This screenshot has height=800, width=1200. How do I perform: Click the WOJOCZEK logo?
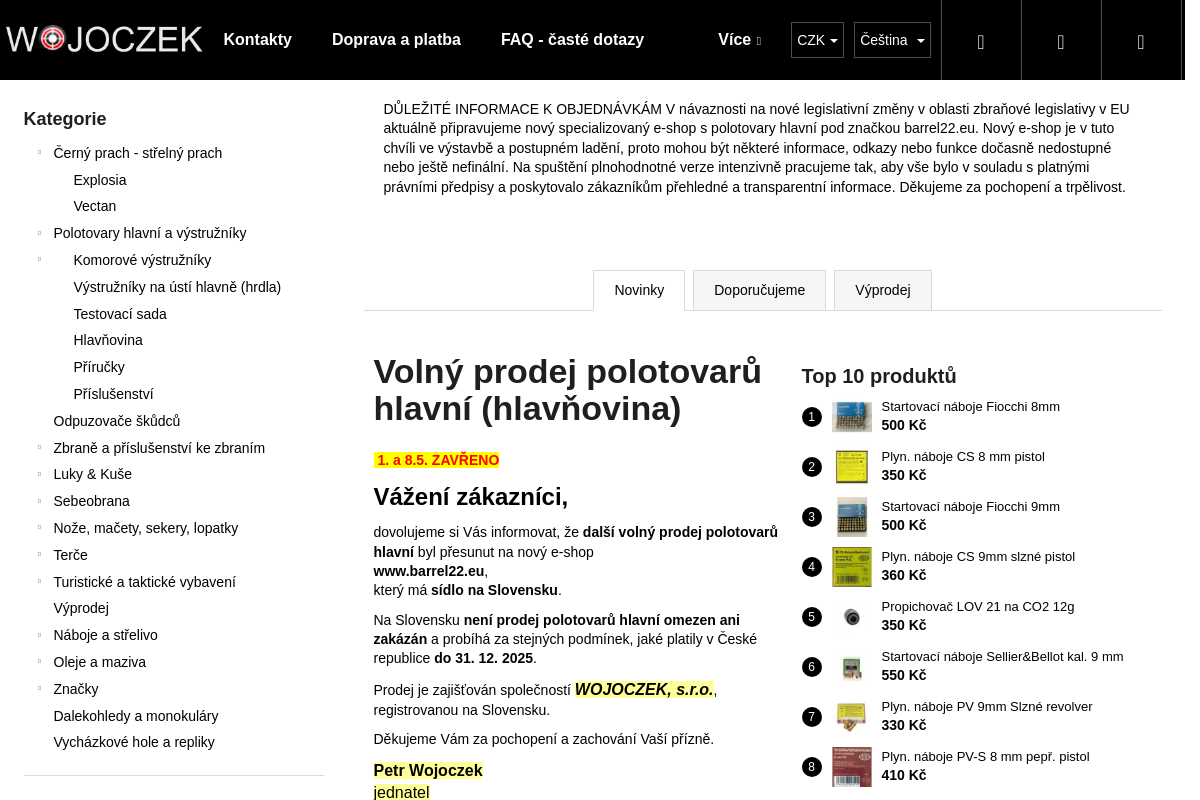click(104, 39)
